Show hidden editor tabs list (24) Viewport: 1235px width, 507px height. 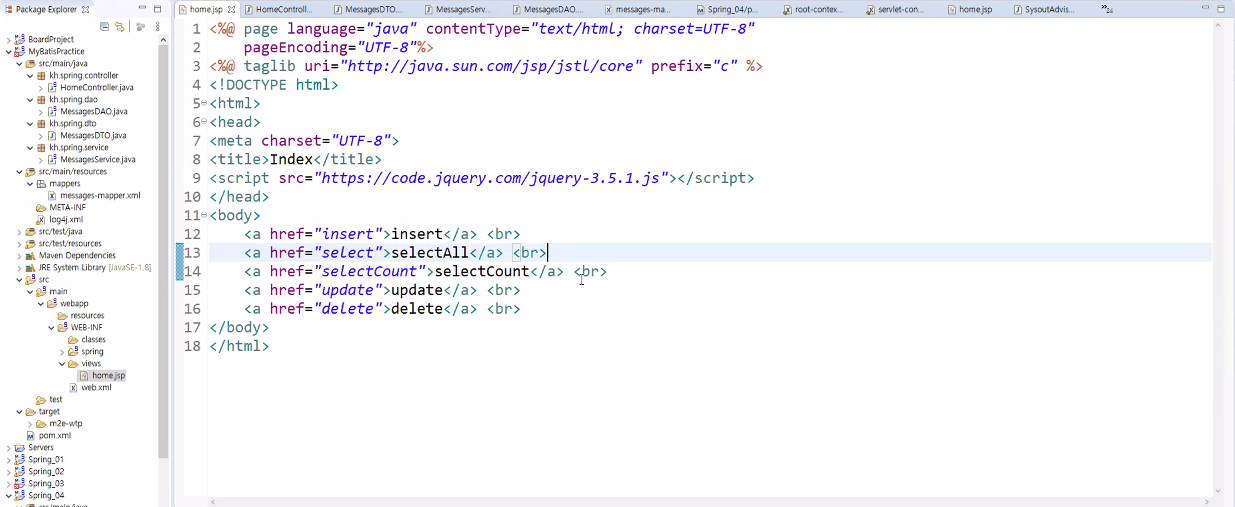coord(1107,9)
